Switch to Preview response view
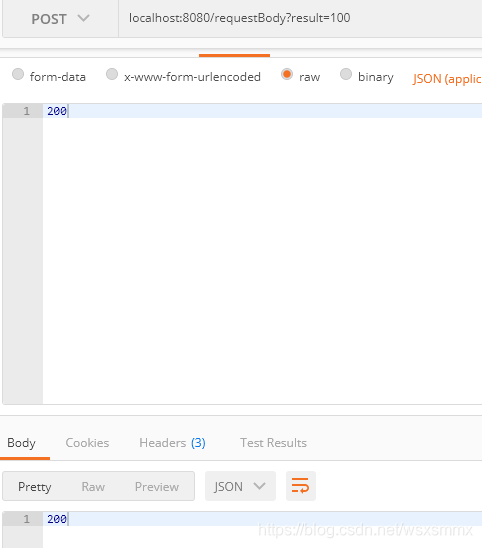This screenshot has width=482, height=548. [157, 486]
